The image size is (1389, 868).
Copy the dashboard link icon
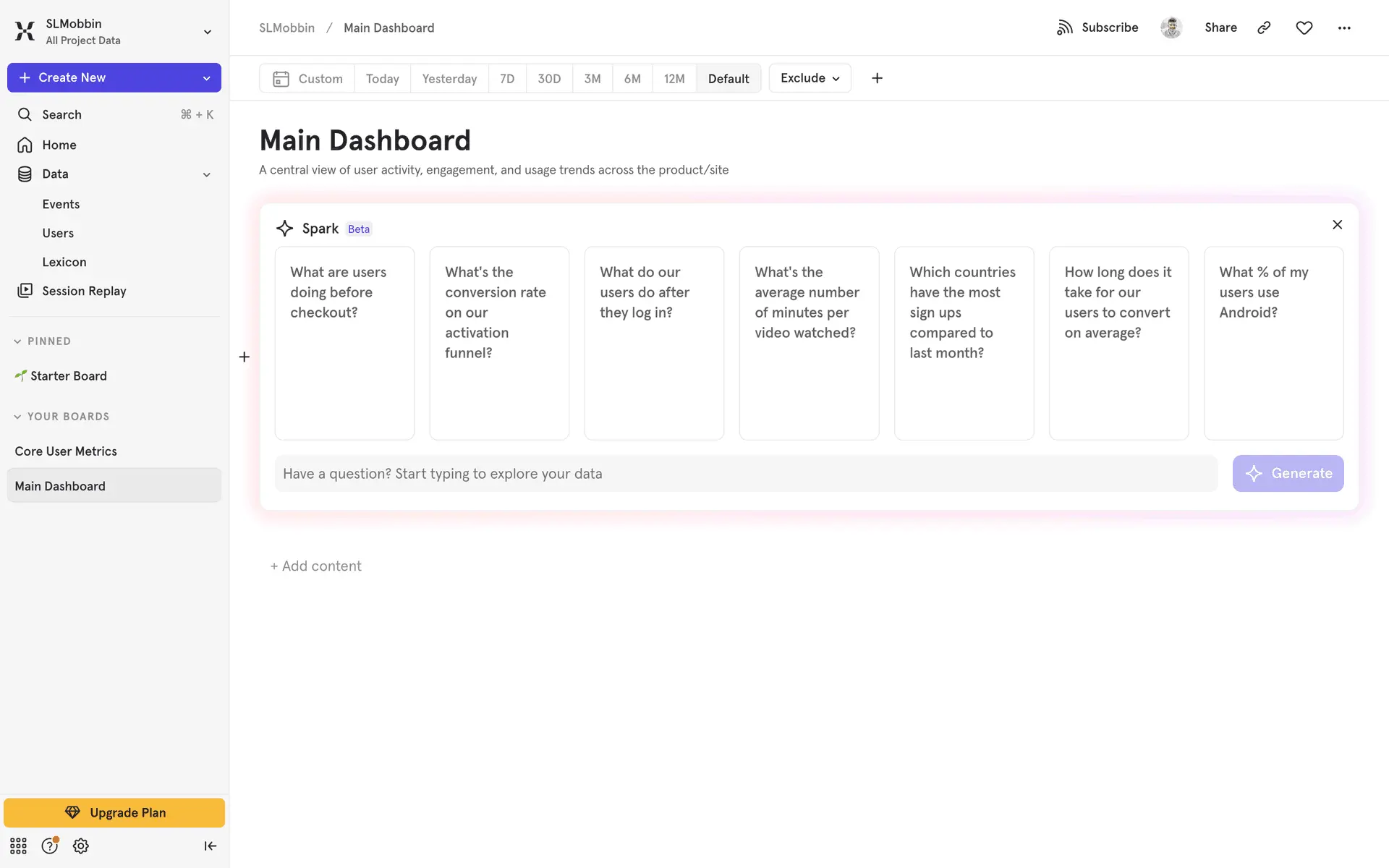(1264, 27)
